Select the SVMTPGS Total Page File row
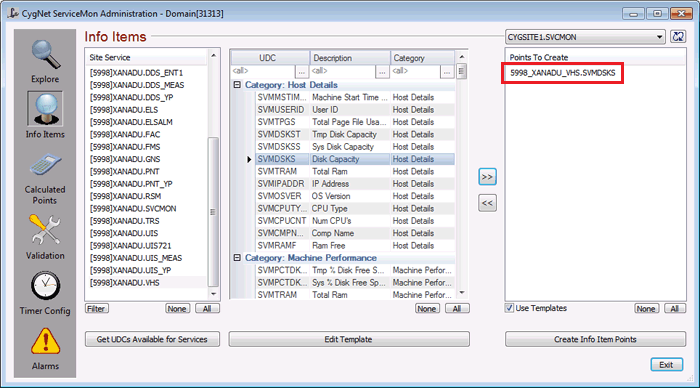 (355, 122)
